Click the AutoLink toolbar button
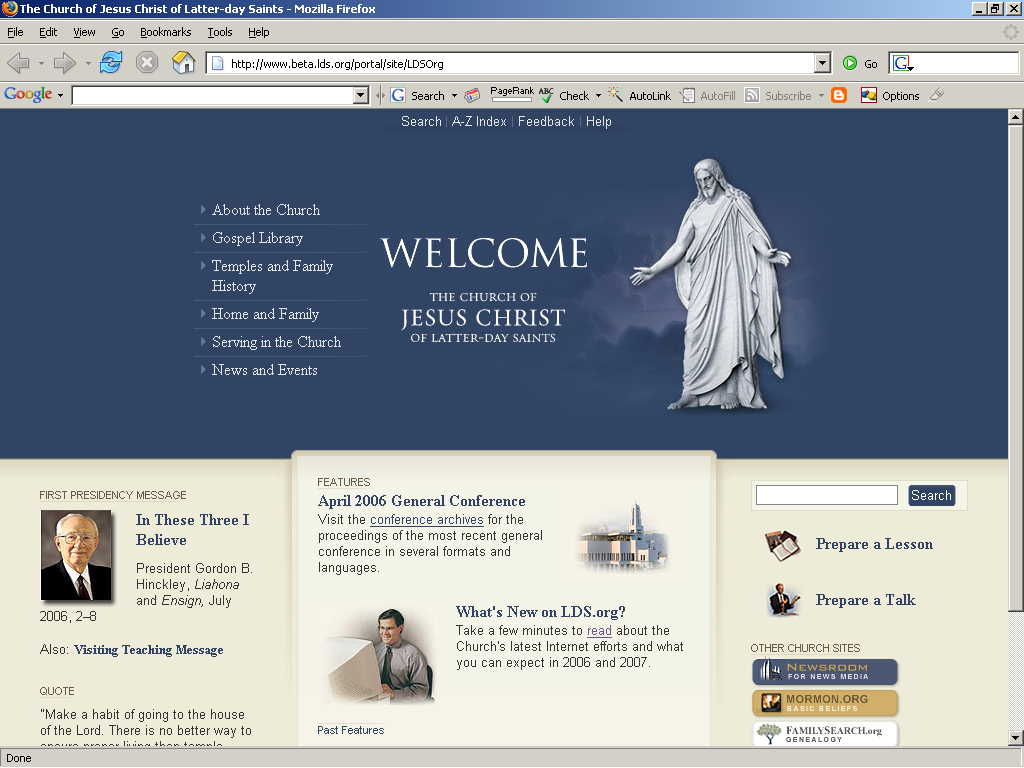 pyautogui.click(x=640, y=96)
